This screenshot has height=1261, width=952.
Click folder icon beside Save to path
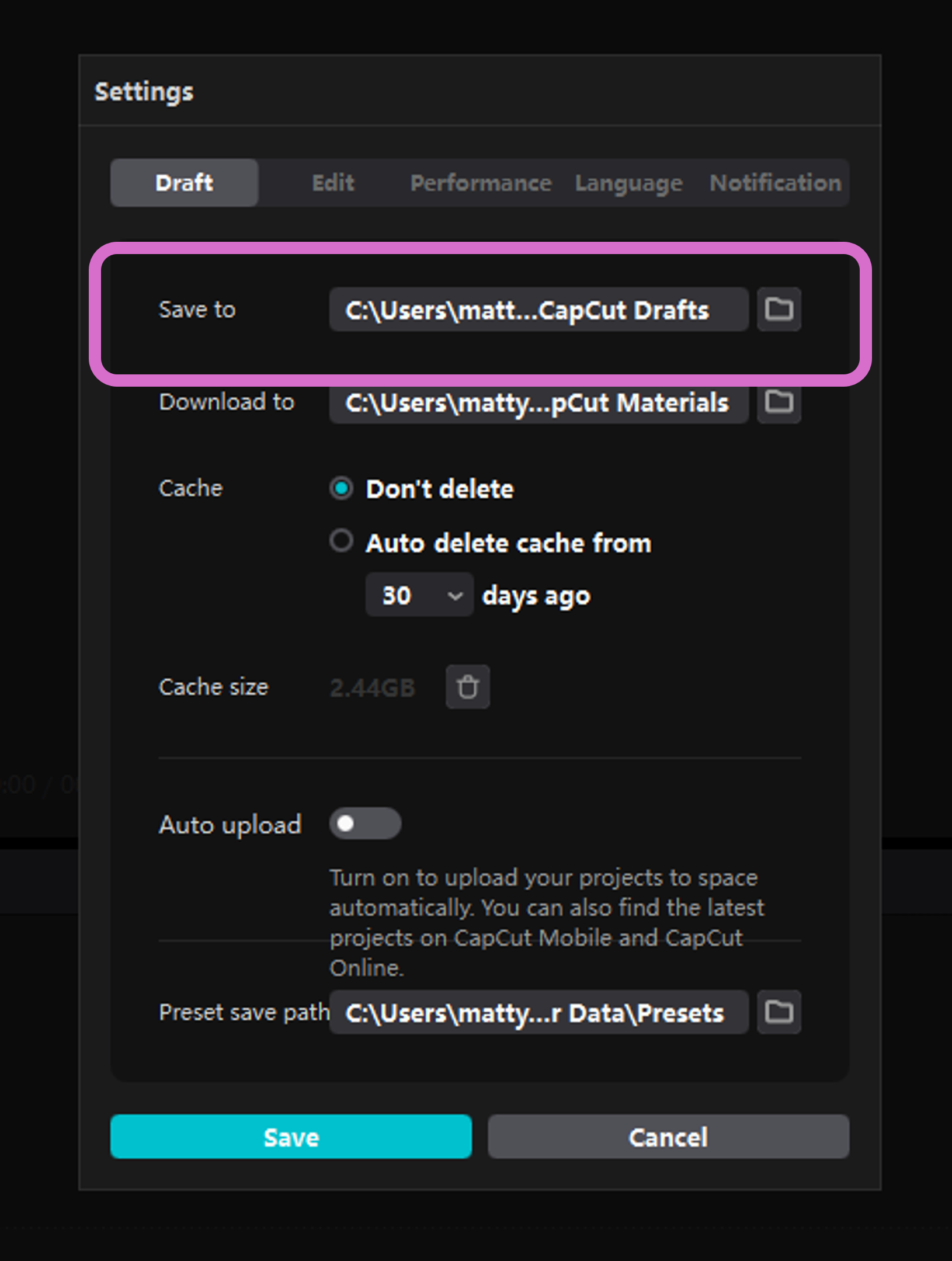point(779,309)
